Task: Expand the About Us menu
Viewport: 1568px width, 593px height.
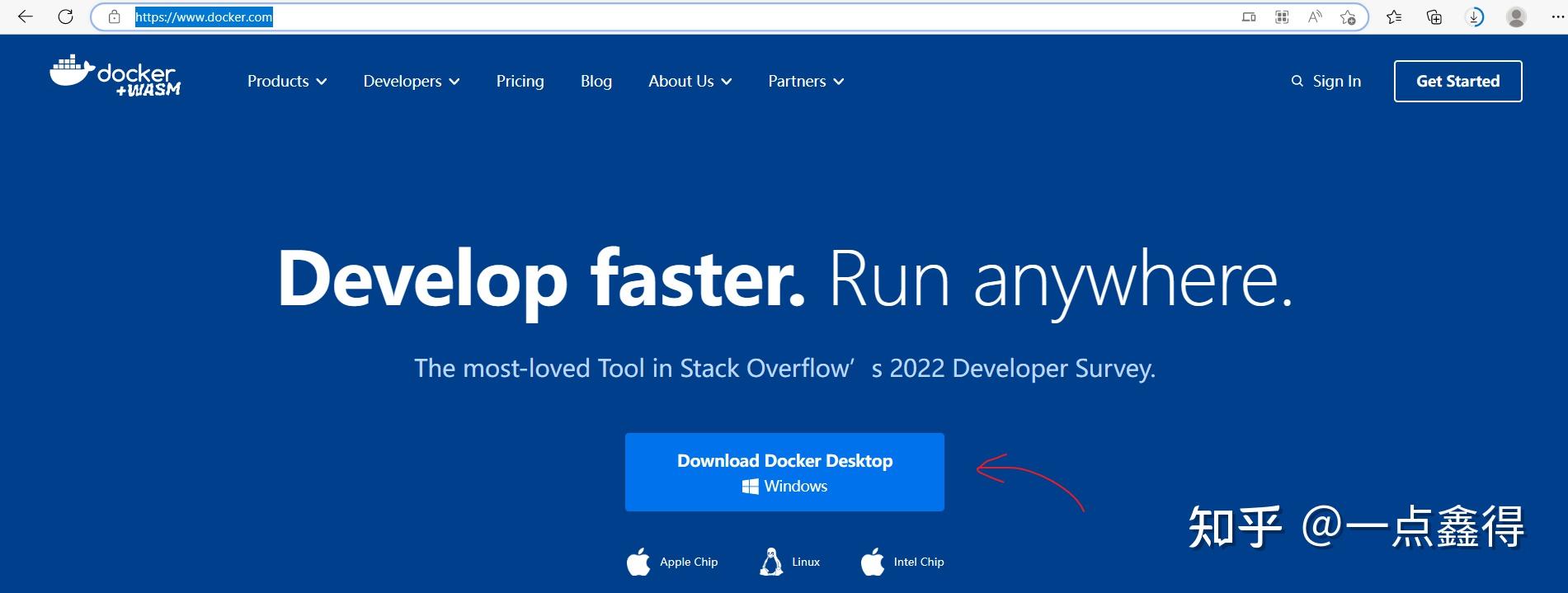Action: point(690,81)
